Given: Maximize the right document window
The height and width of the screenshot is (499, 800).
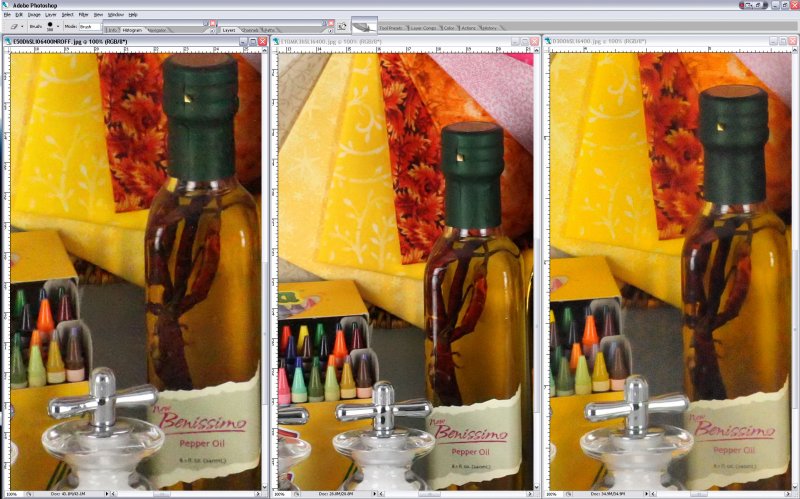Looking at the screenshot, I should coord(783,41).
